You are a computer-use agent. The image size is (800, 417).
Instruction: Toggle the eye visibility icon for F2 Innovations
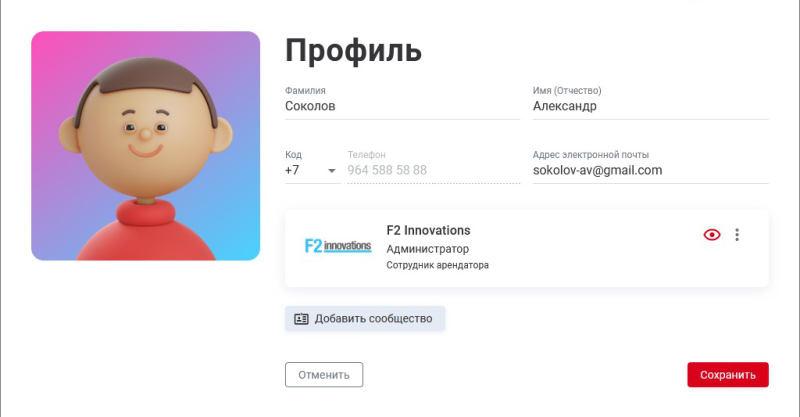click(x=712, y=235)
